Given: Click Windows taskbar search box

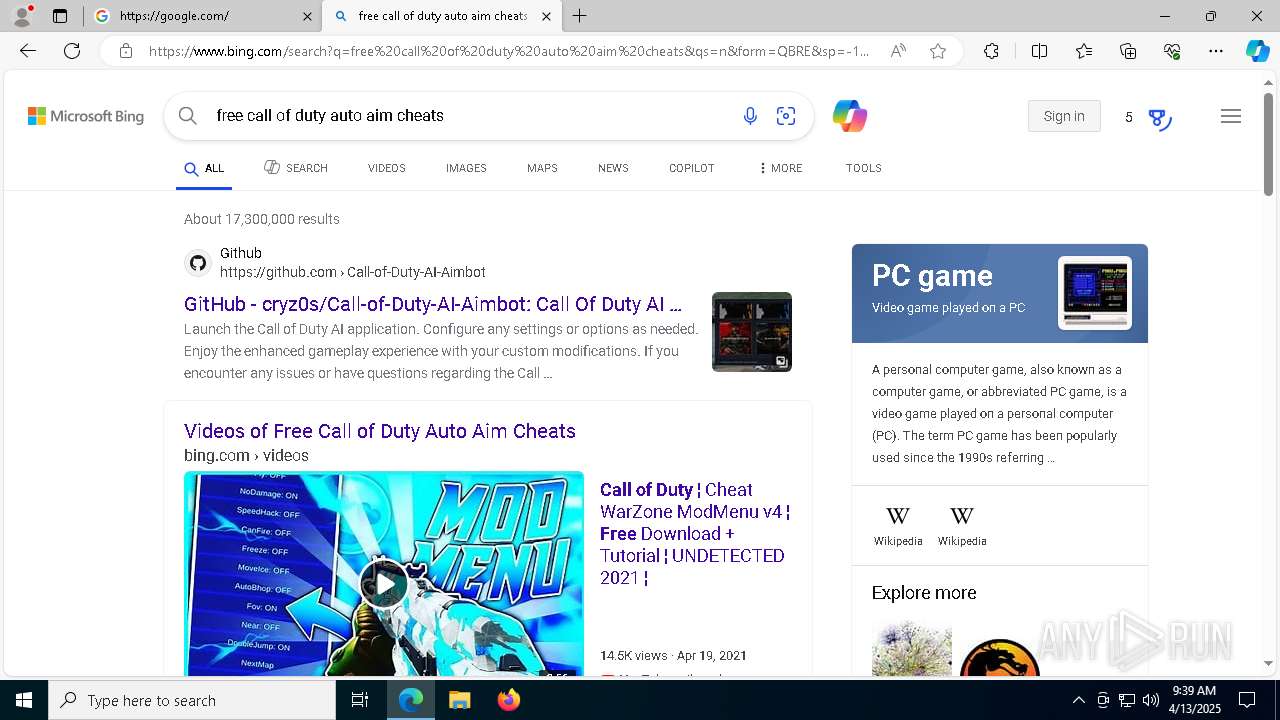Looking at the screenshot, I should tap(192, 700).
